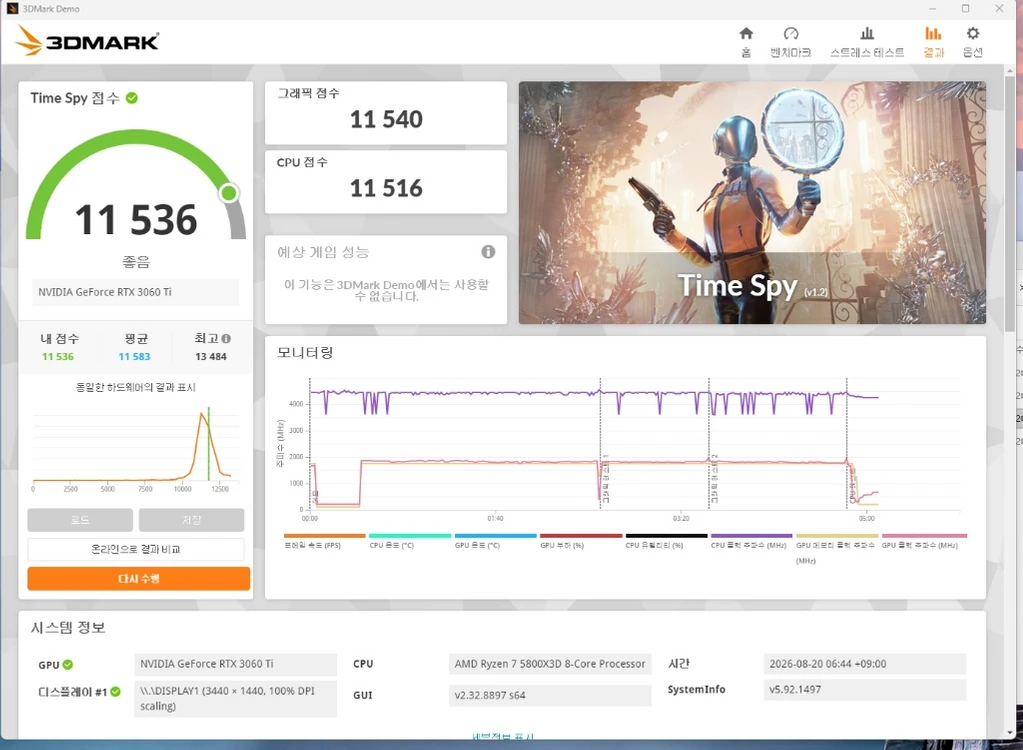The width and height of the screenshot is (1023, 750).
Task: Open the Options (옵션) gear icon
Action: tap(973, 41)
